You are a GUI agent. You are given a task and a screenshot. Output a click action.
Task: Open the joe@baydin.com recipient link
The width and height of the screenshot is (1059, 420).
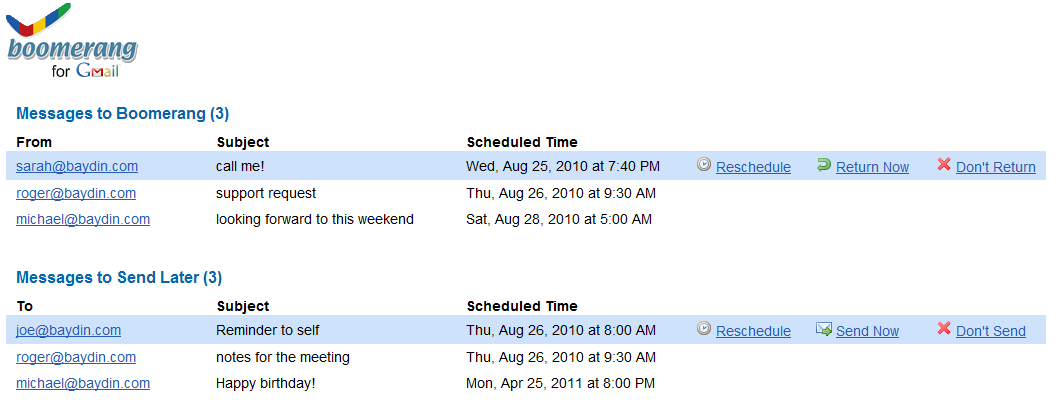(x=68, y=330)
